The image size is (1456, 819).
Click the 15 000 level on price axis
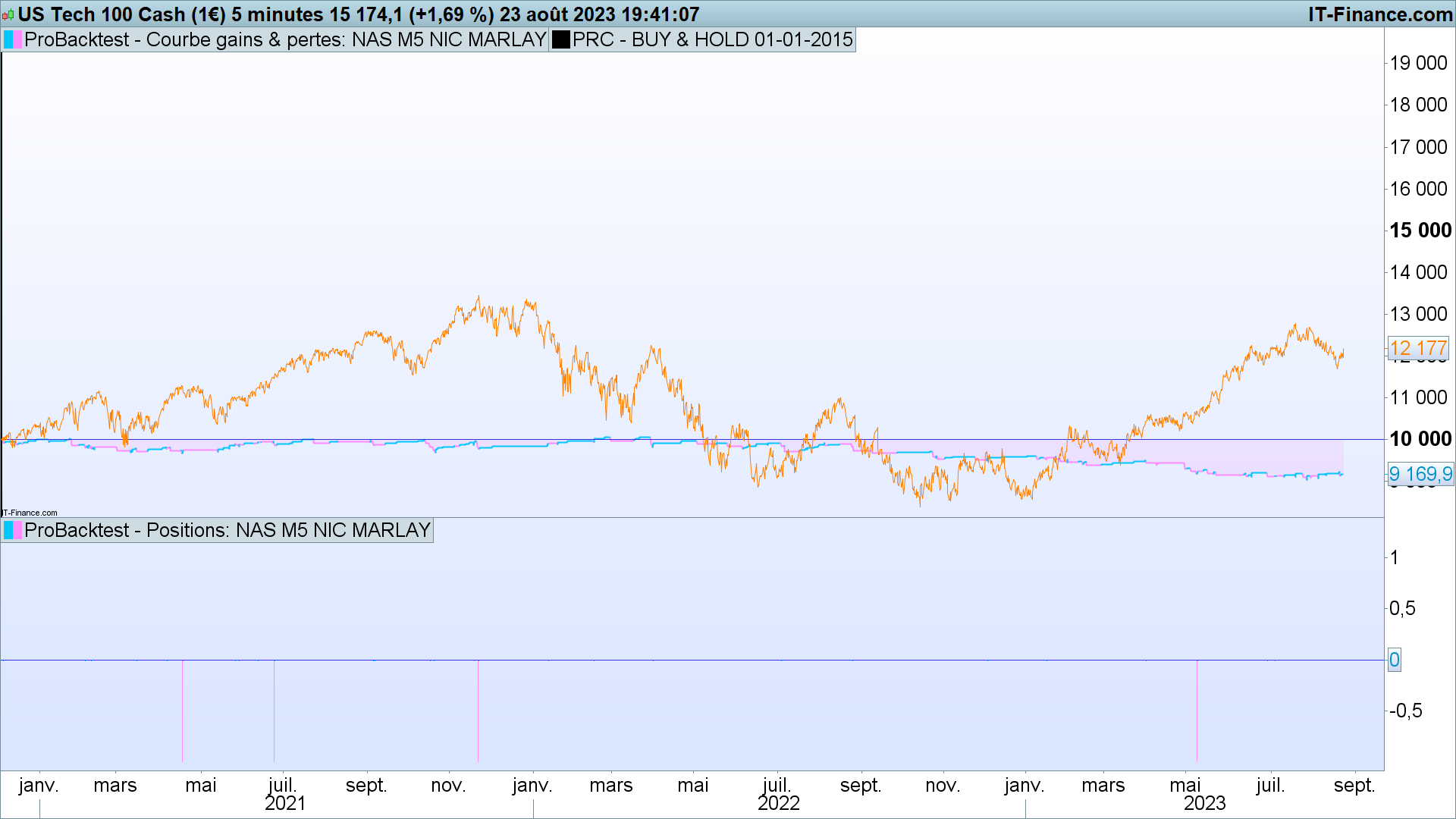coord(1420,231)
